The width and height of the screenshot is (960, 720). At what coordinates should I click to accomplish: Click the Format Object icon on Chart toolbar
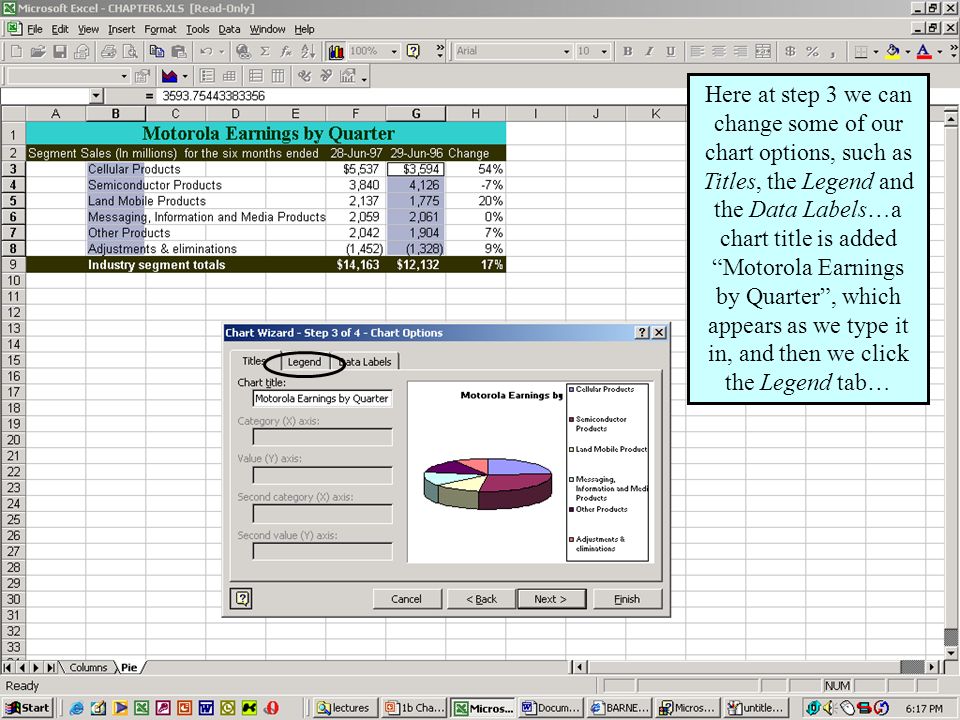click(142, 76)
